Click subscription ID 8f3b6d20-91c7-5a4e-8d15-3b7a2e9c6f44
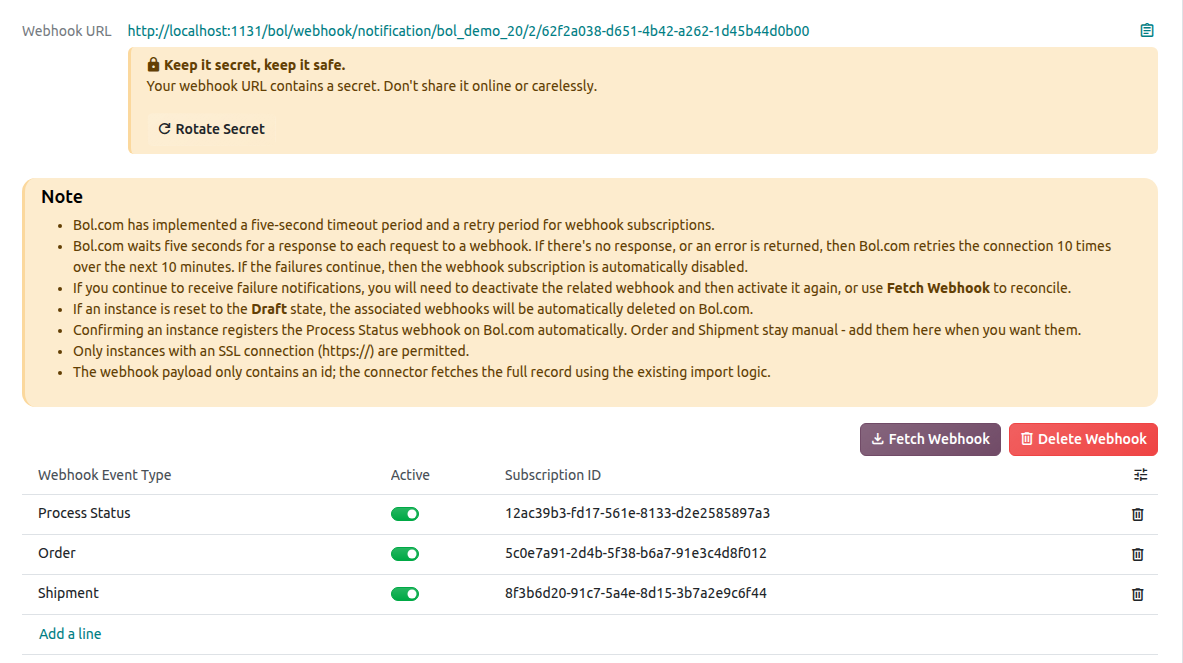Viewport: 1183px width, 663px height. click(636, 593)
